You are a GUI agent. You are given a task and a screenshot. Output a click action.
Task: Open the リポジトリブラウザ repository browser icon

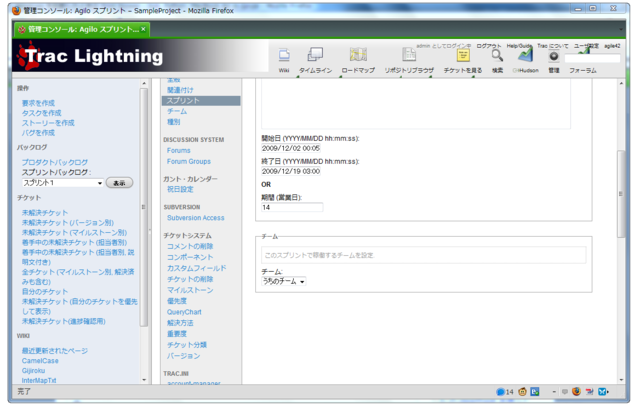(409, 54)
